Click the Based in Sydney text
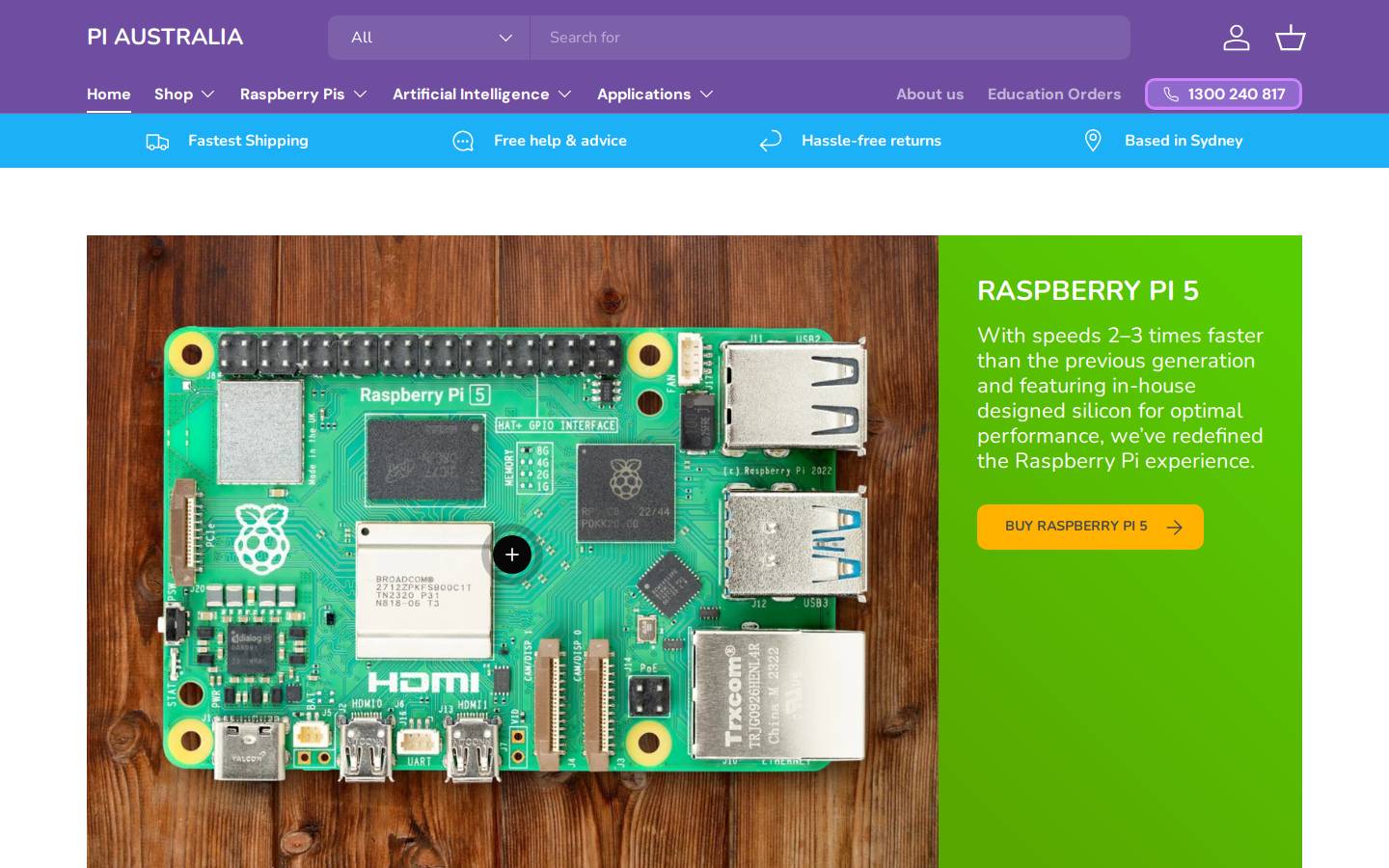 [1184, 141]
